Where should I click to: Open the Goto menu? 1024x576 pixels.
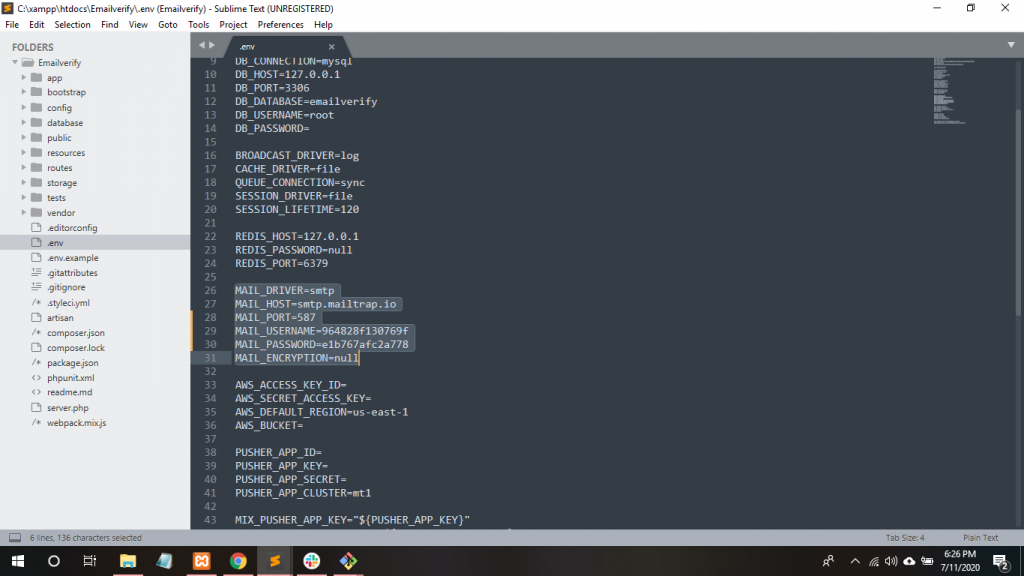click(x=168, y=24)
